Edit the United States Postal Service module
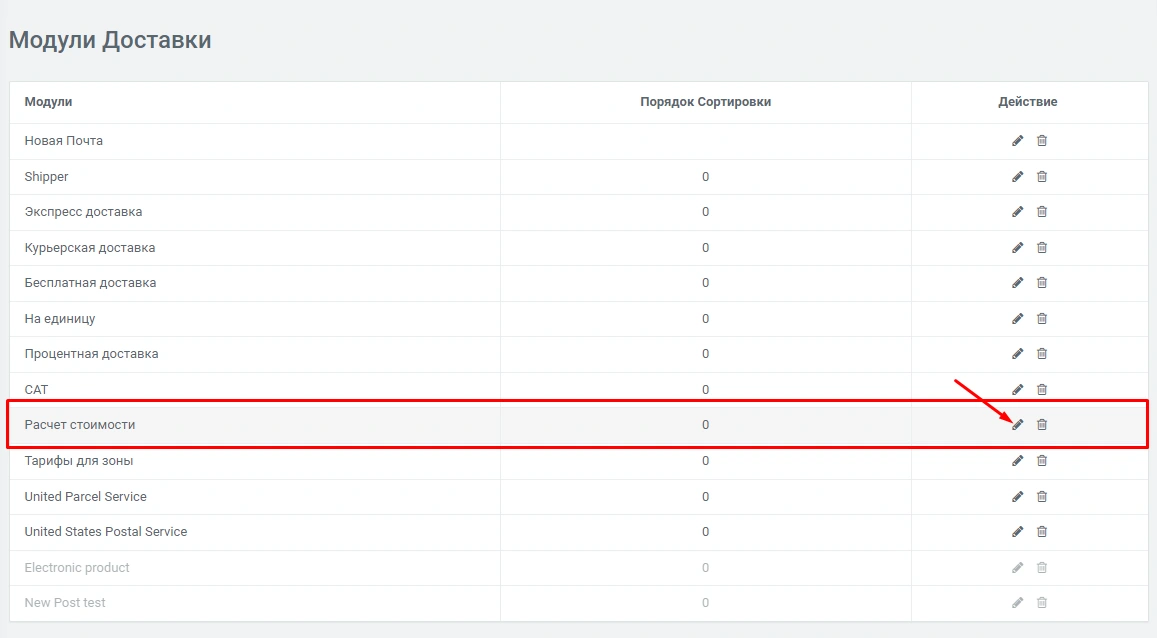This screenshot has height=638, width=1157. pos(1017,532)
